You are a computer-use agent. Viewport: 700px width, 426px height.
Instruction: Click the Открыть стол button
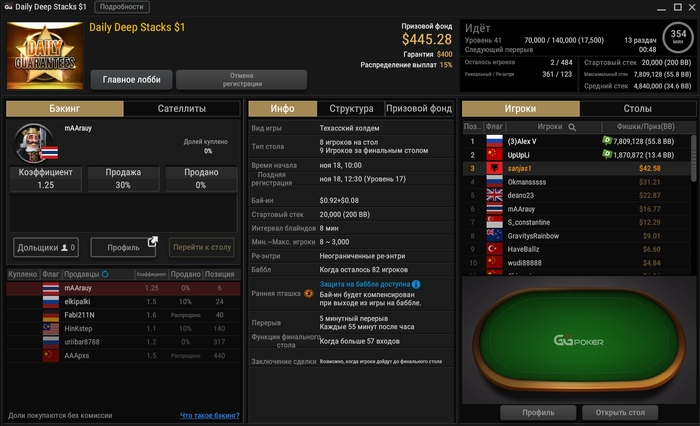point(620,412)
